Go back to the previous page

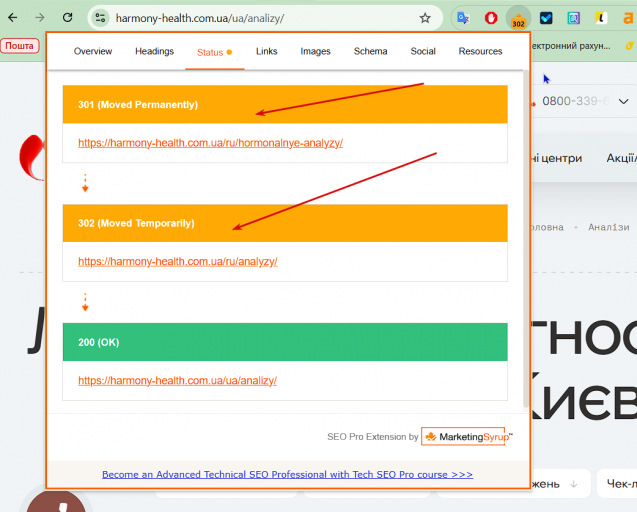[x=13, y=17]
